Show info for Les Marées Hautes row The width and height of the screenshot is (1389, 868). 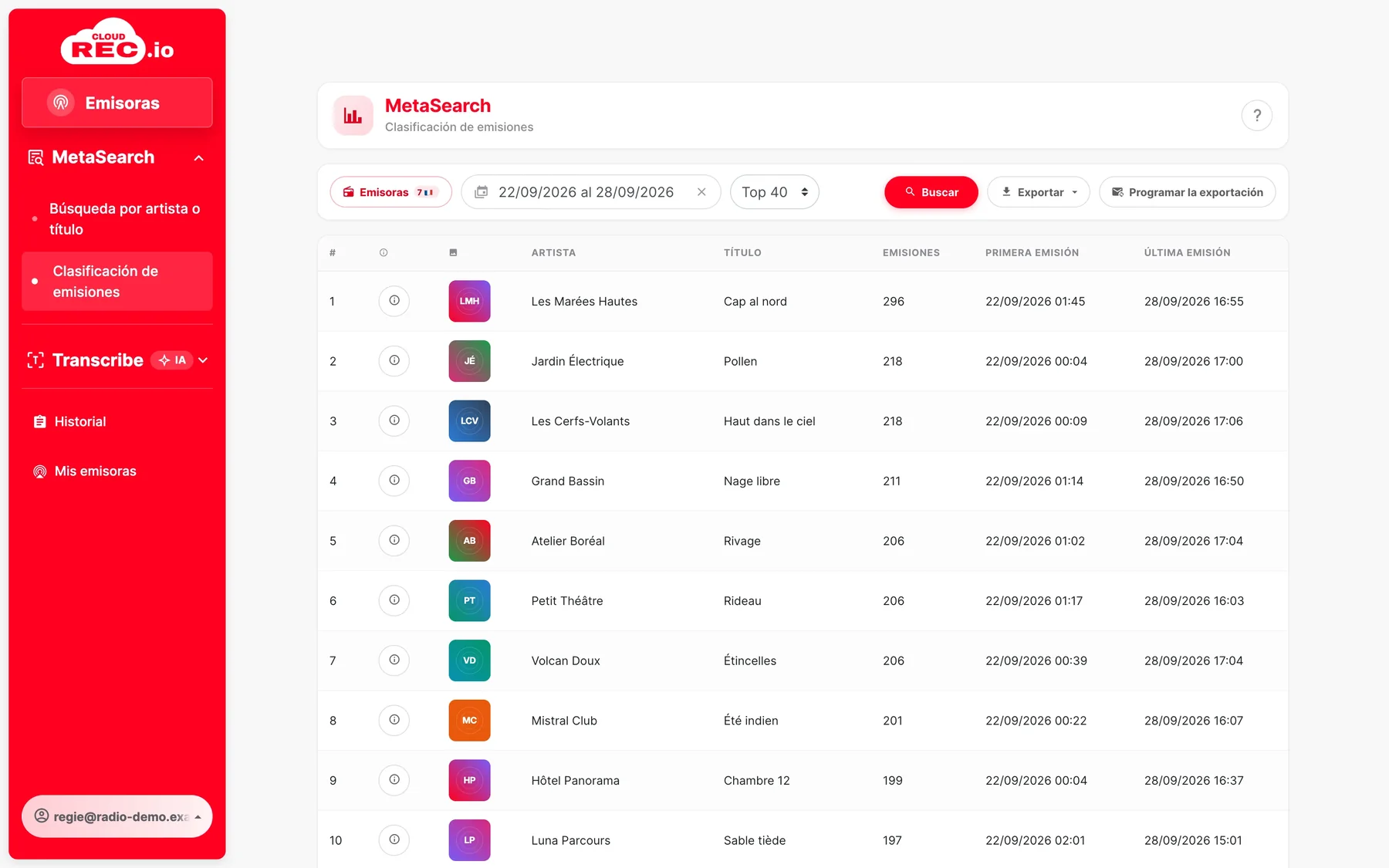pos(394,301)
